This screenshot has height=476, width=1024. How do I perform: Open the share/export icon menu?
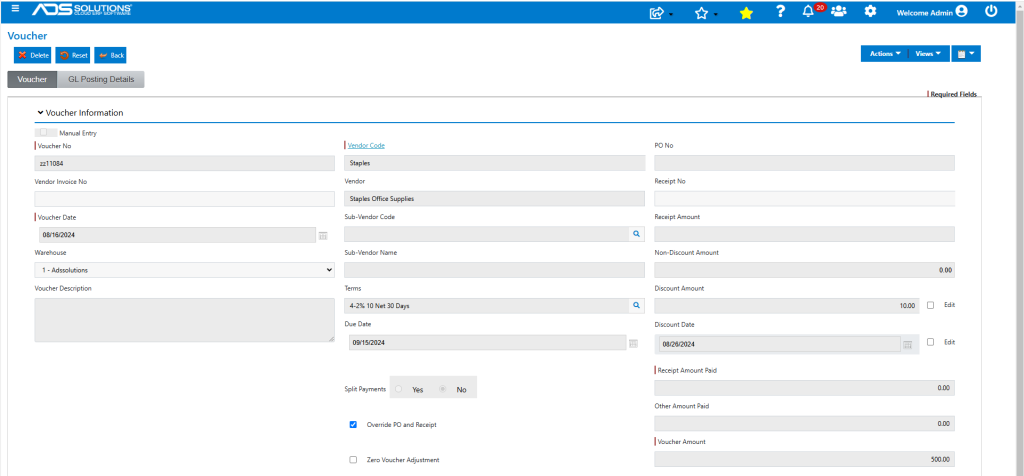657,12
